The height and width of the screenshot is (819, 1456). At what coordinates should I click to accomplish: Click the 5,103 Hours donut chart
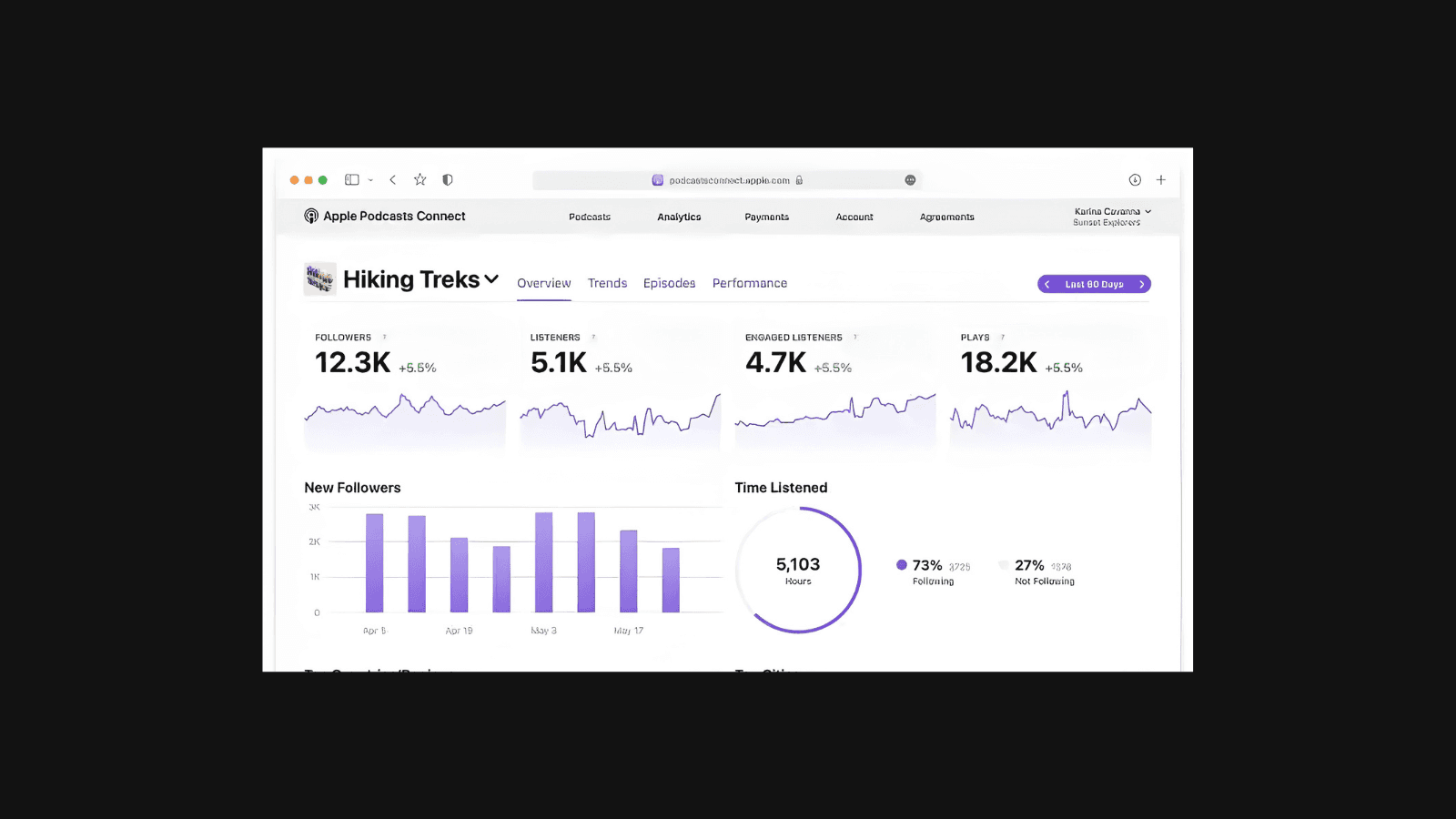point(798,570)
